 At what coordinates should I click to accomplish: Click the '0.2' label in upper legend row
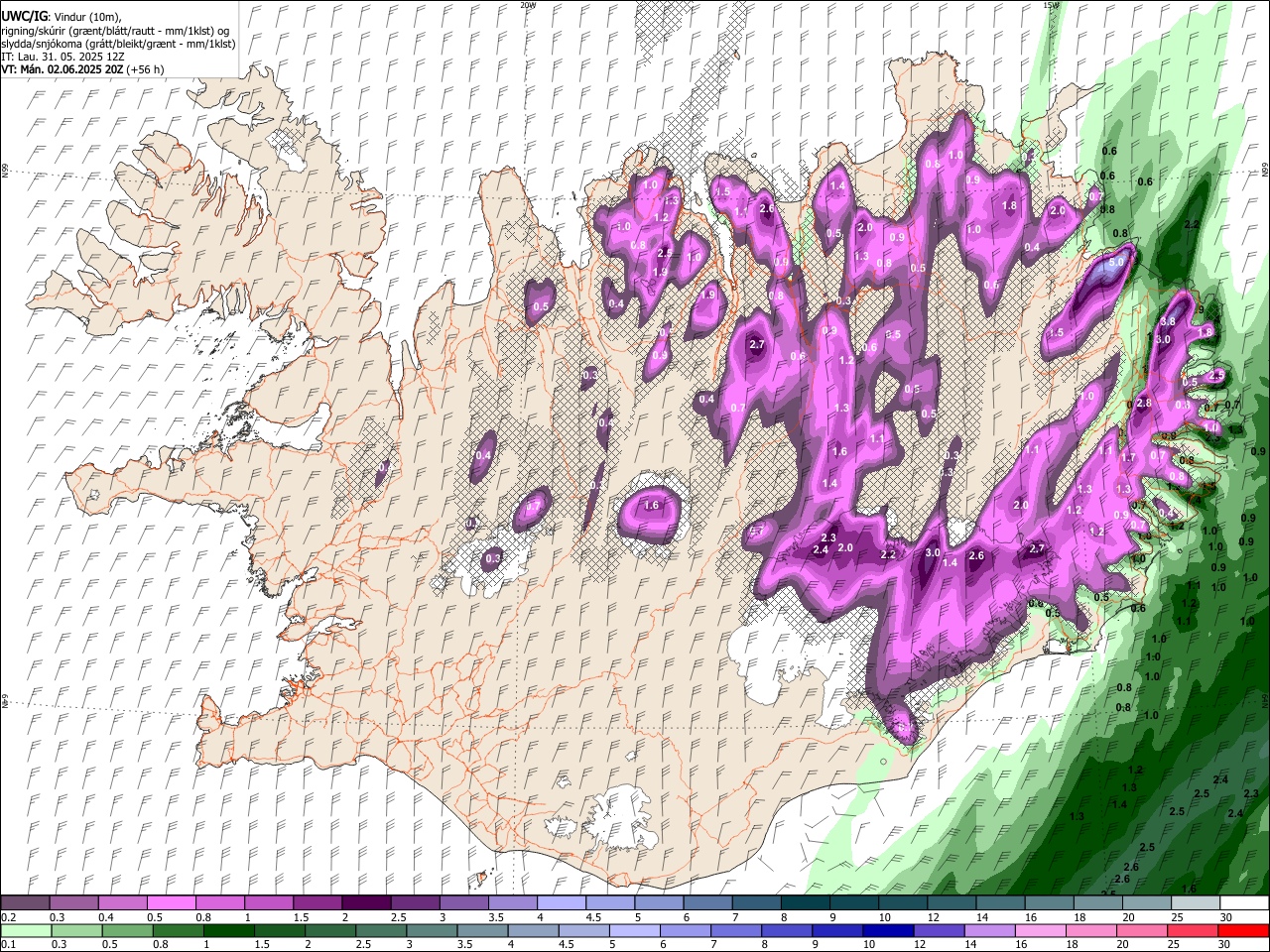[x=9, y=917]
